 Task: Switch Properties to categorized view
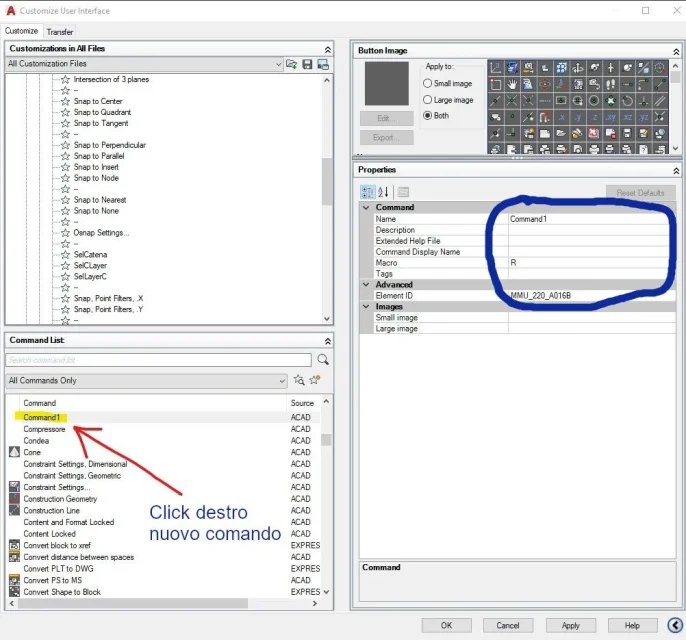pyautogui.click(x=368, y=192)
